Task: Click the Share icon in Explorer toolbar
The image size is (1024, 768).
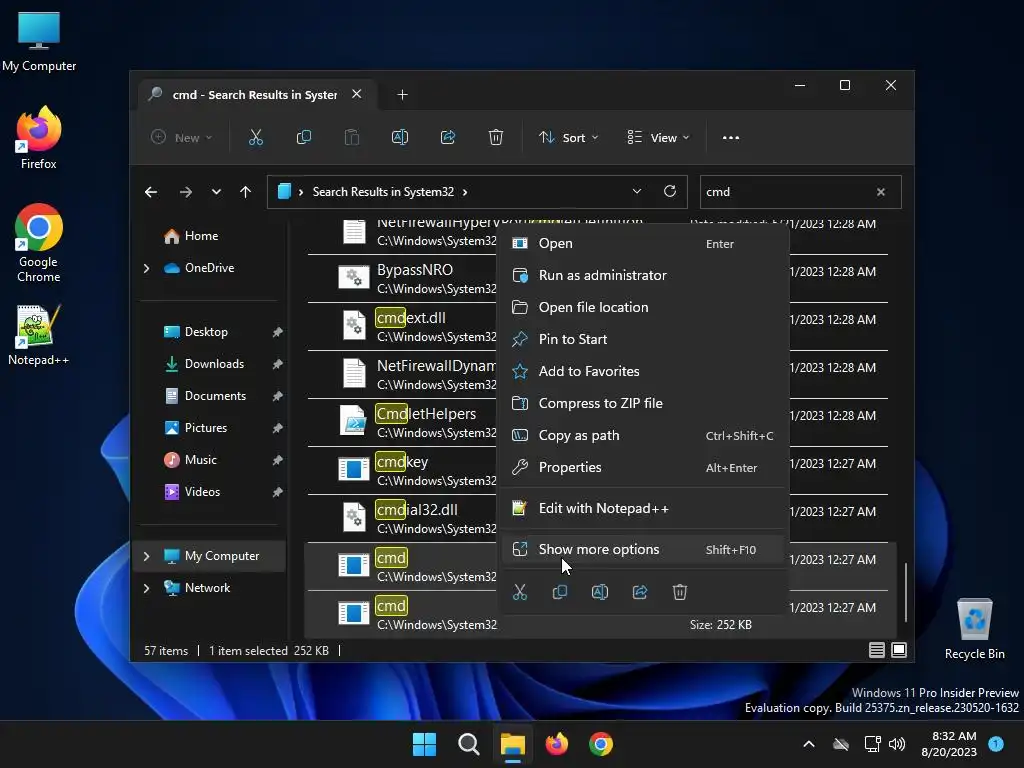Action: (x=448, y=137)
